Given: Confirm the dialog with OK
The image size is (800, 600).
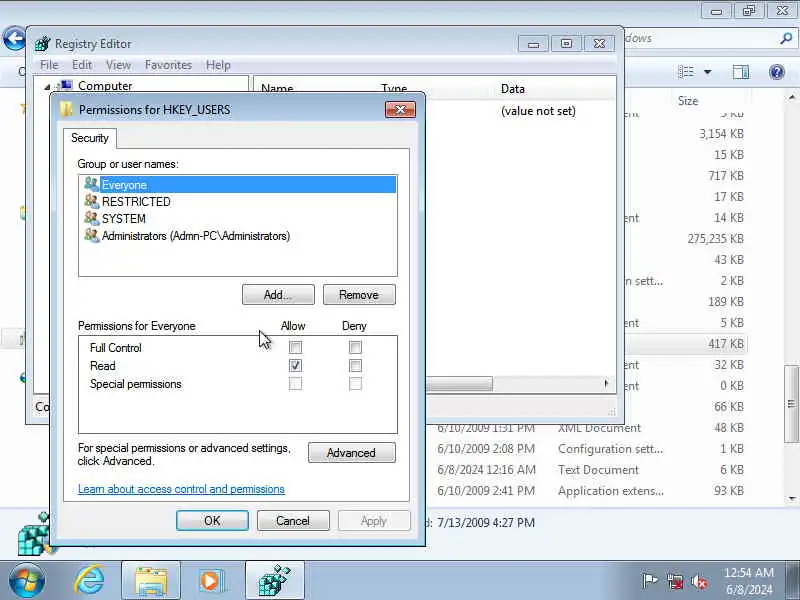Looking at the screenshot, I should 212,520.
